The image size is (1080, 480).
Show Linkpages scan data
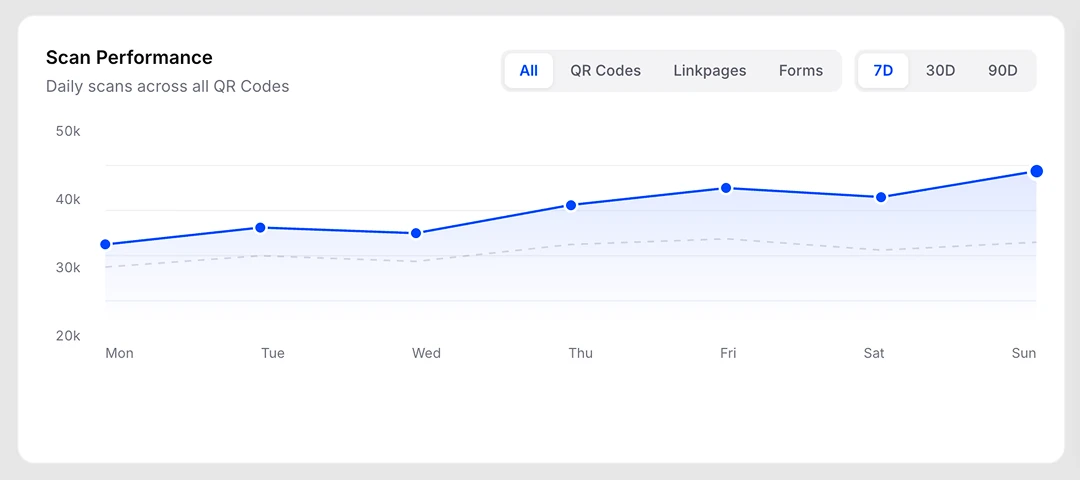point(709,71)
